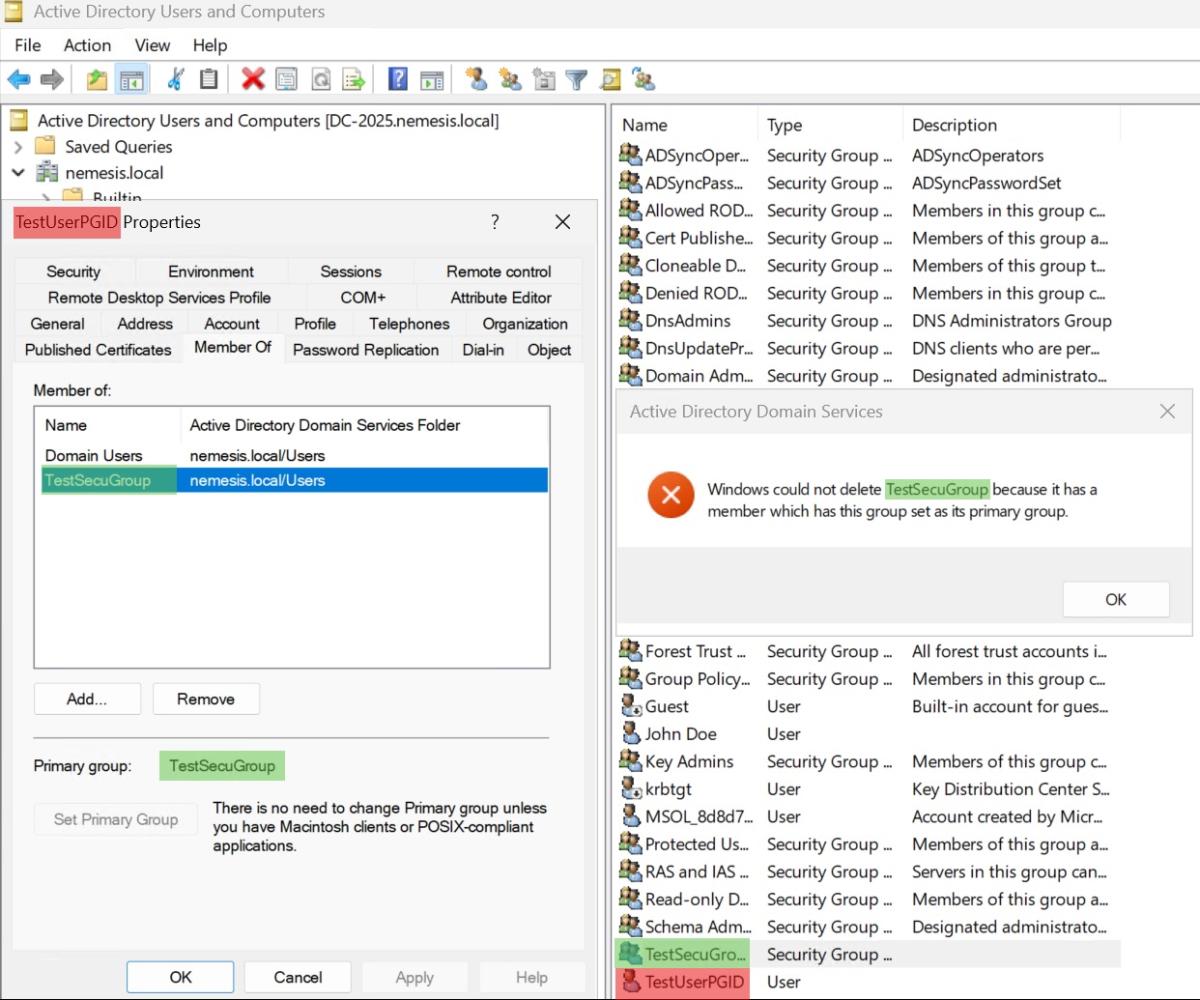Open the filter options toolbar icon
The height and width of the screenshot is (1000, 1200).
pyautogui.click(x=576, y=79)
